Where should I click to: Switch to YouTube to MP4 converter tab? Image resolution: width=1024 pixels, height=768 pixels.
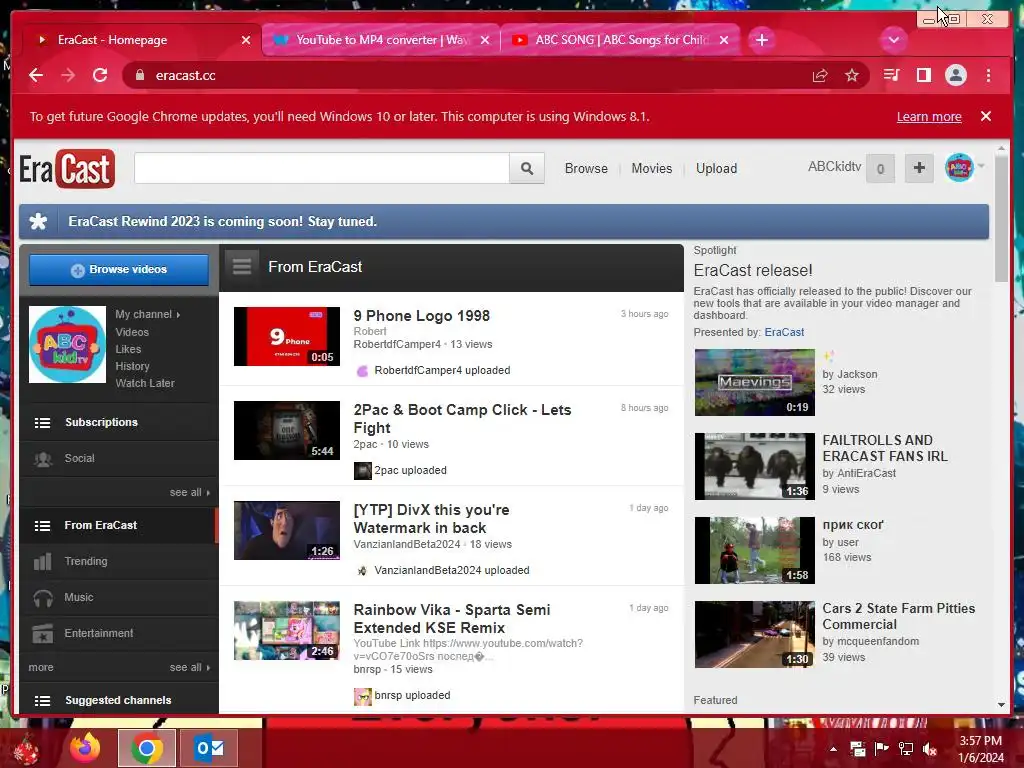382,40
